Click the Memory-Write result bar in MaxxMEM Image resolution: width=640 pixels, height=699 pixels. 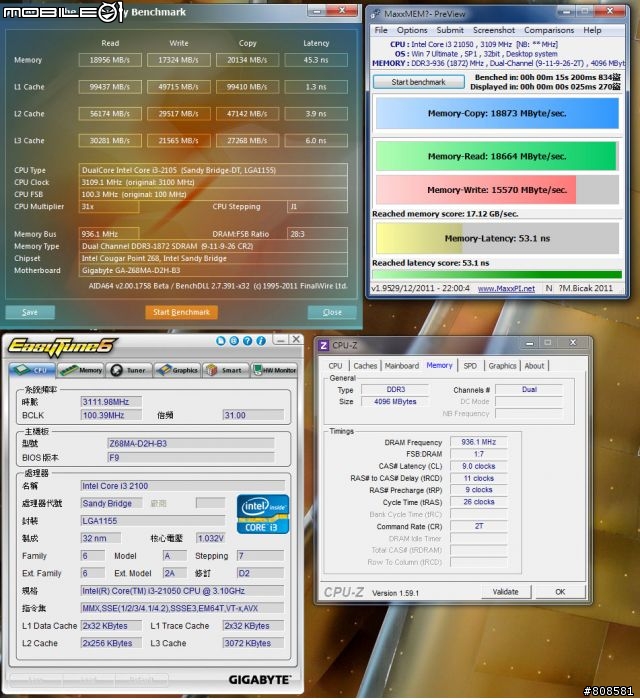point(497,190)
